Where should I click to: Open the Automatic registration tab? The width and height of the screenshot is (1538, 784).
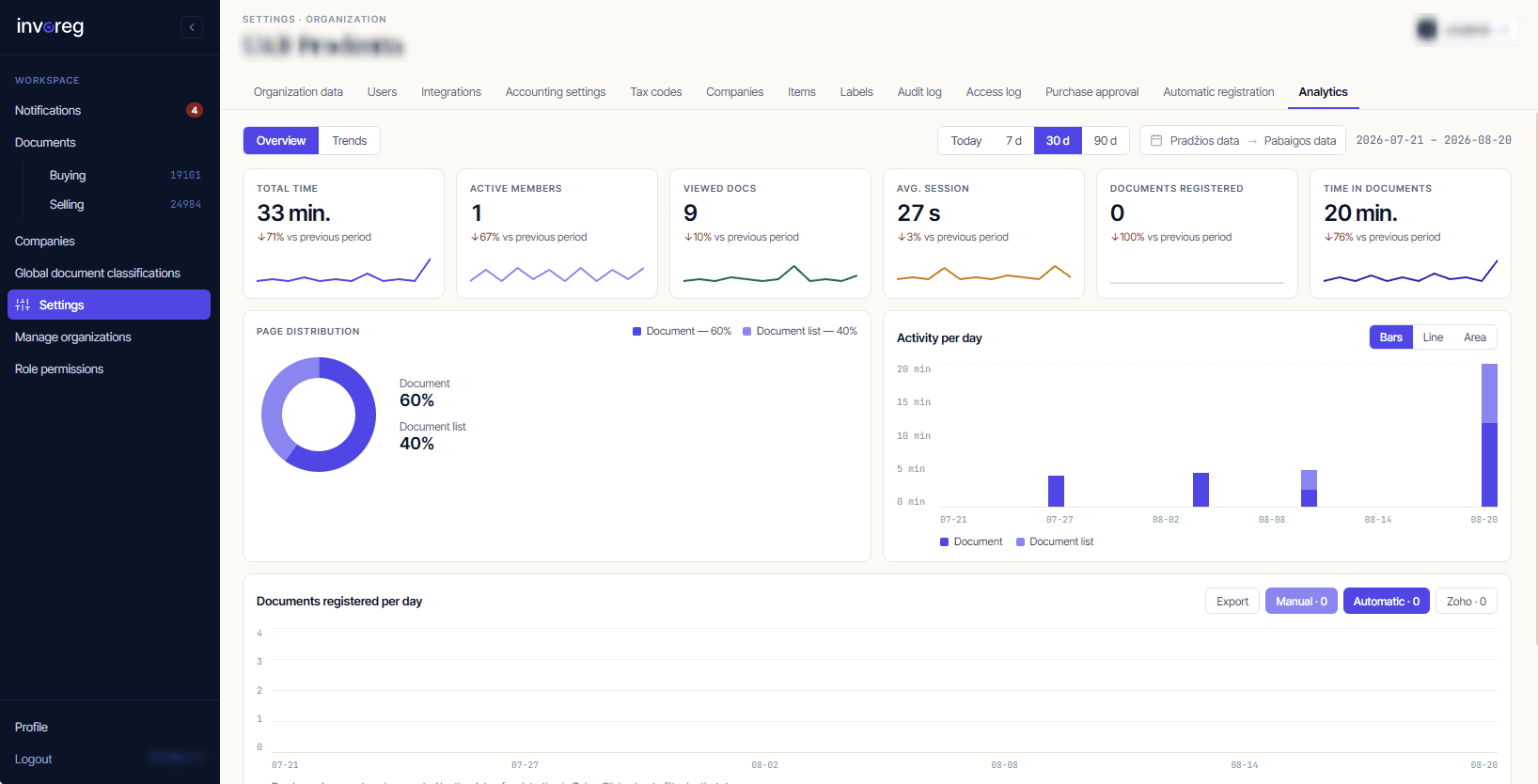point(1218,92)
